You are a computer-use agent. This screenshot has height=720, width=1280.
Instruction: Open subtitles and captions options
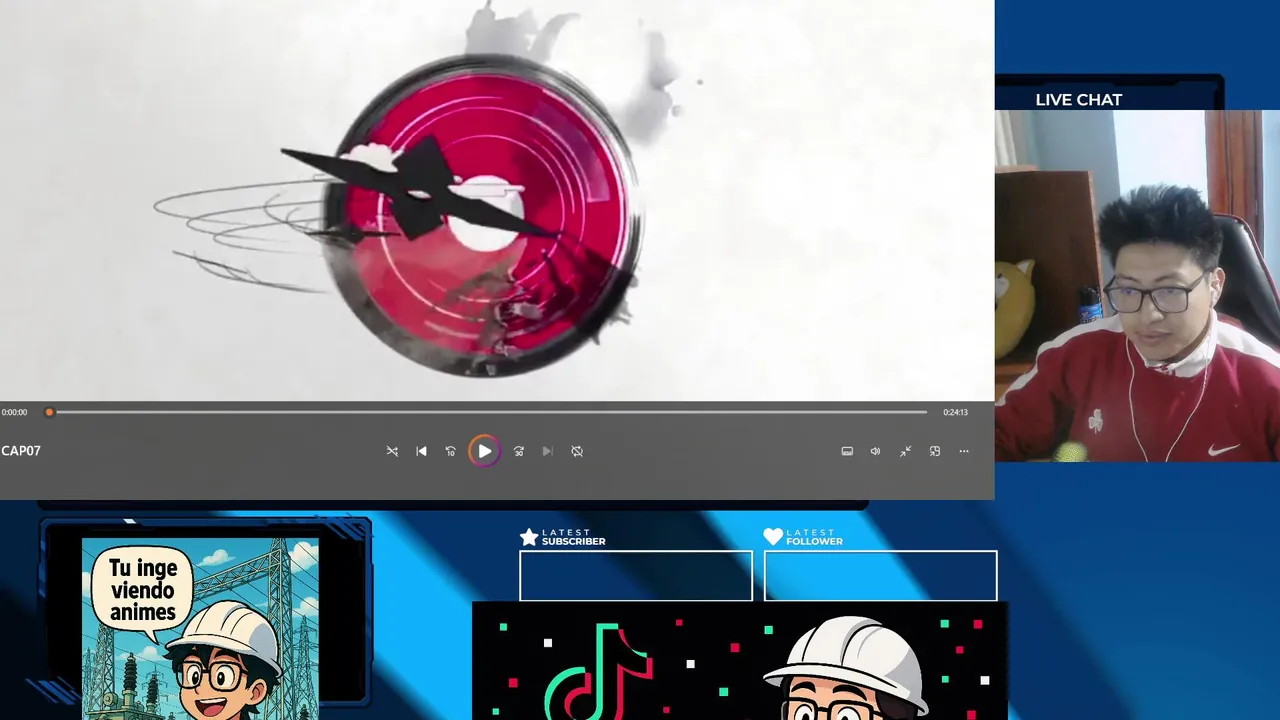point(847,451)
